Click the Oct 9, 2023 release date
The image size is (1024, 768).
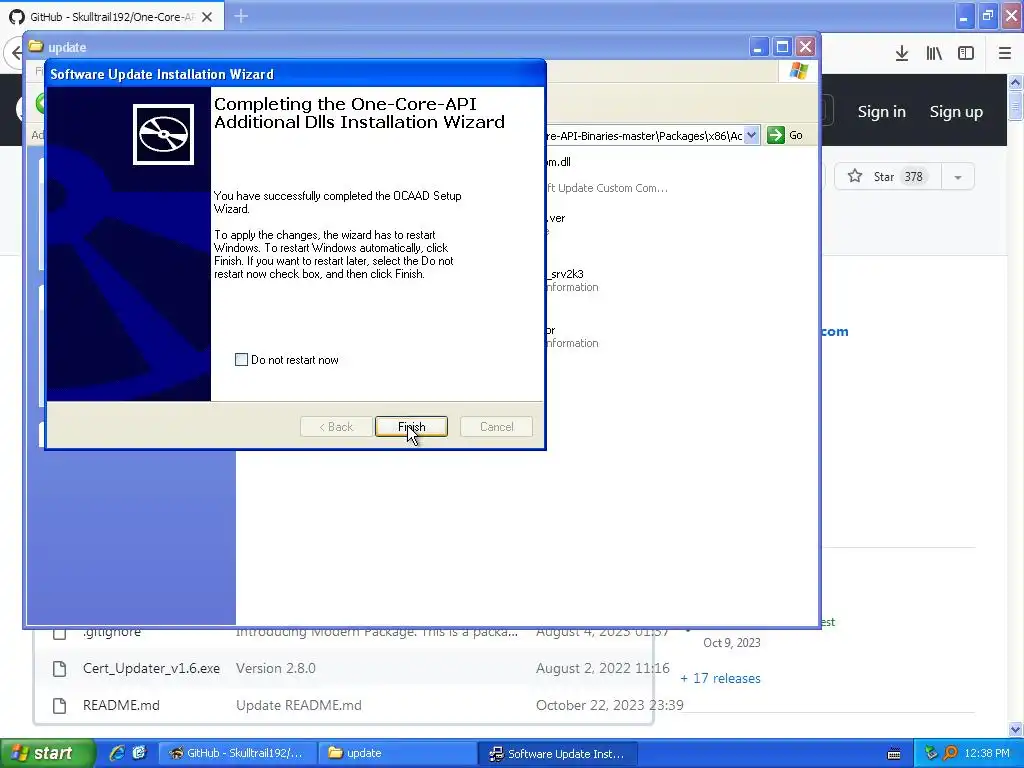point(731,643)
